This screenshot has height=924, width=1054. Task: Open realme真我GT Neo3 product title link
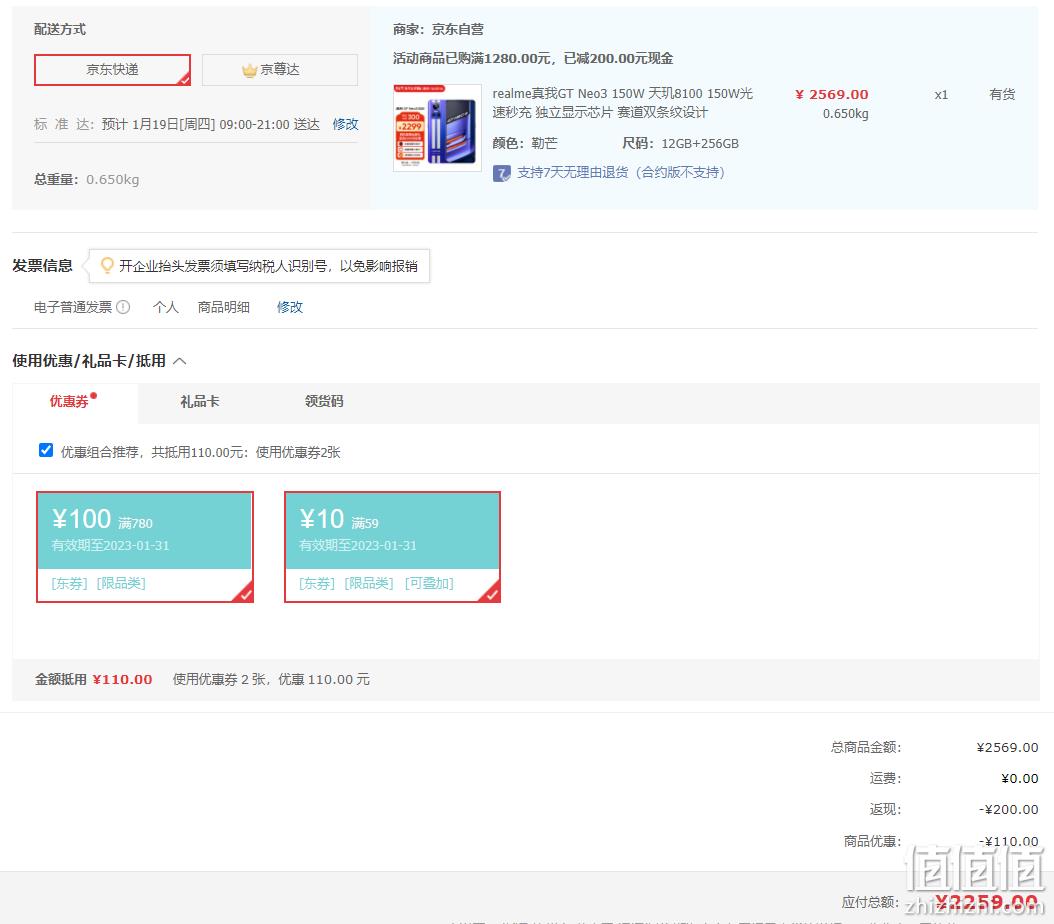622,103
